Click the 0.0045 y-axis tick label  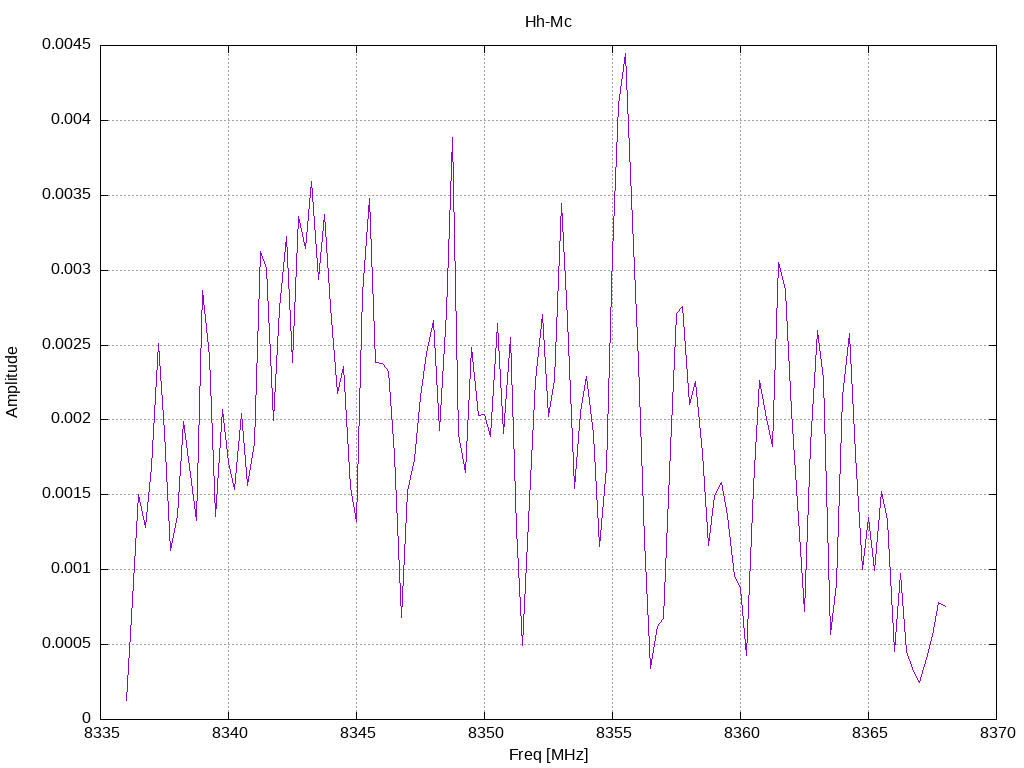pyautogui.click(x=67, y=44)
